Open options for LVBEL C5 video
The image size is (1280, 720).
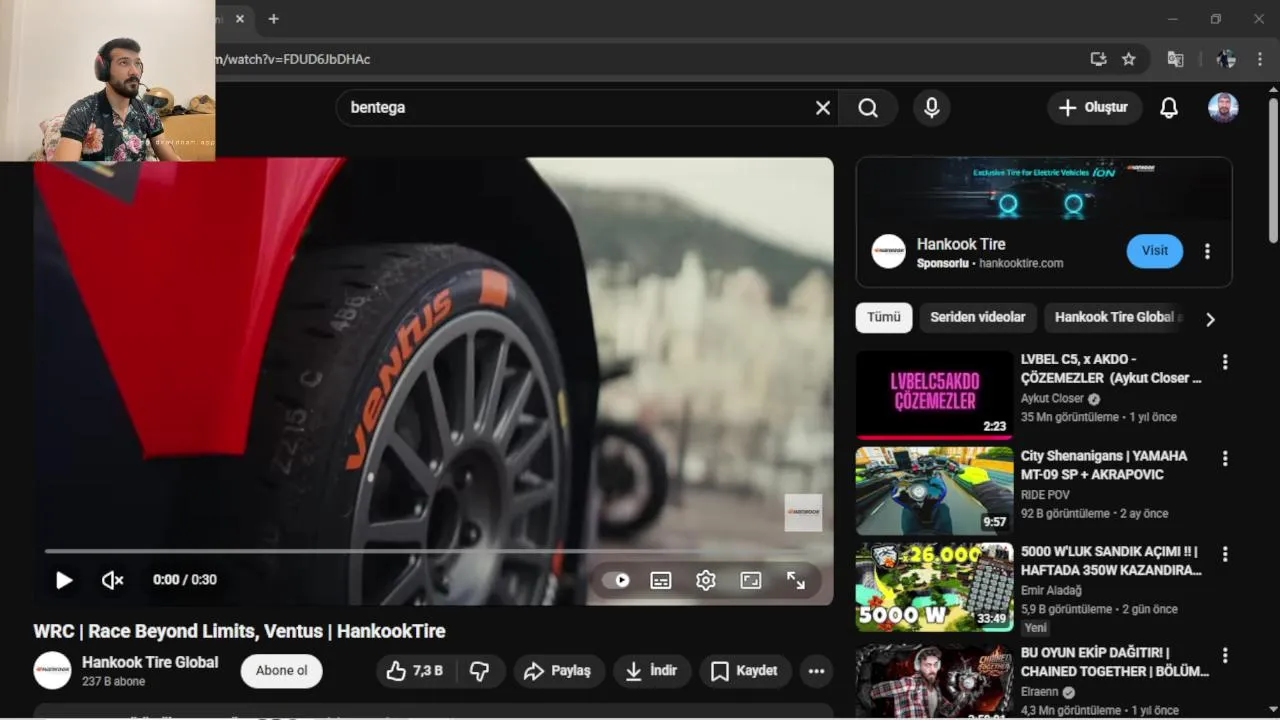click(x=1225, y=362)
